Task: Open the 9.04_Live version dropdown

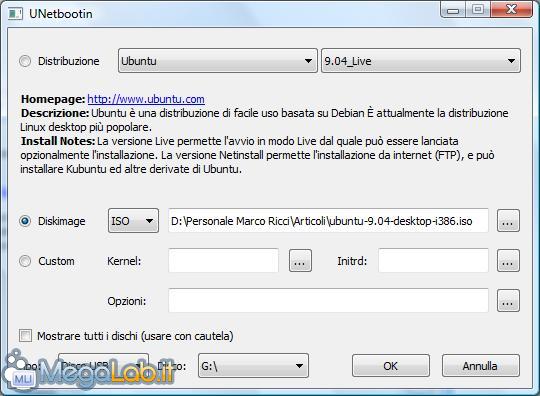Action: click(421, 61)
